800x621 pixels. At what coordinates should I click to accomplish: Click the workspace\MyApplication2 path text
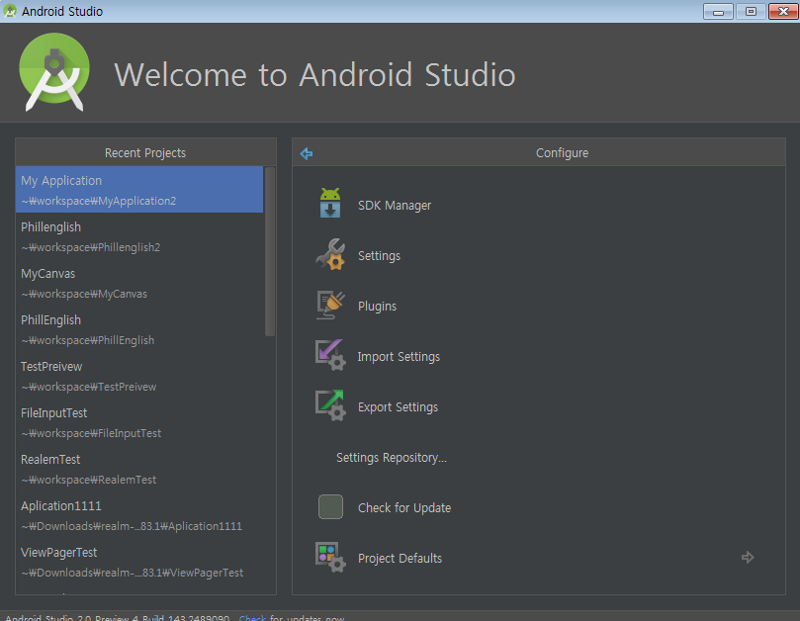98,201
